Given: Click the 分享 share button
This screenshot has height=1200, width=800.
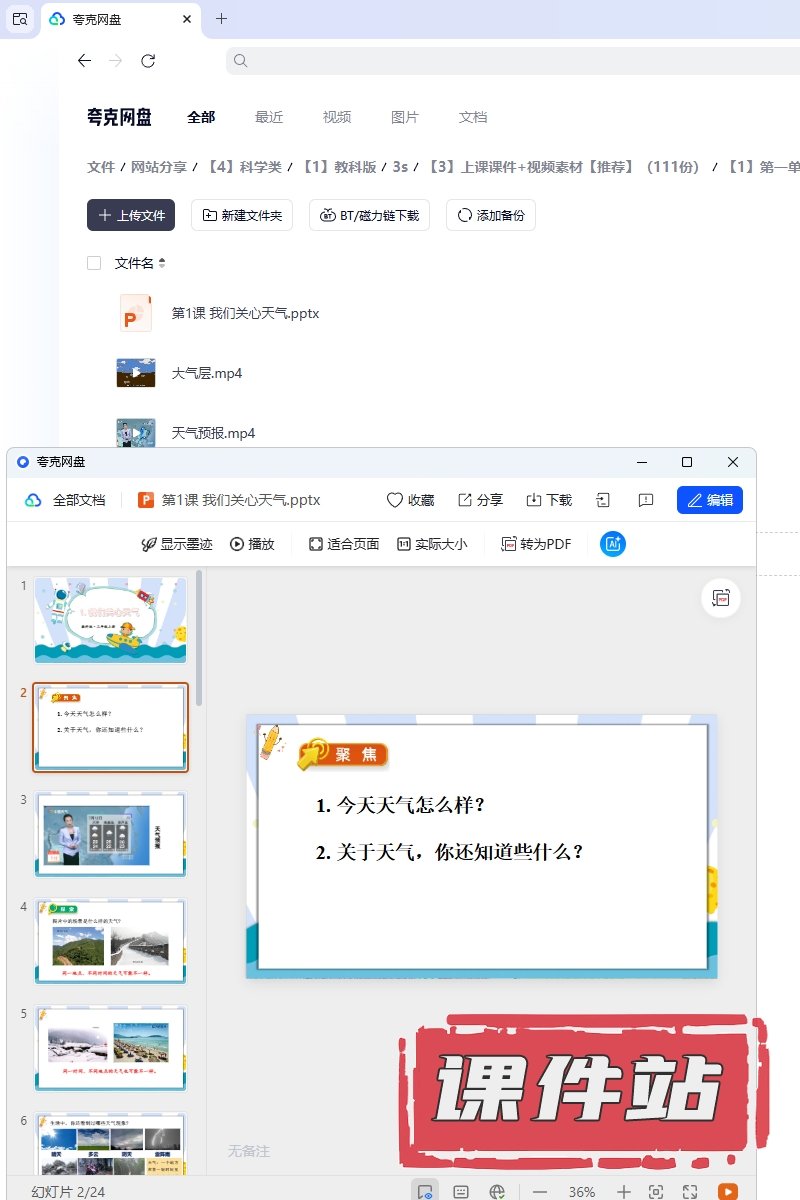Looking at the screenshot, I should click(x=480, y=500).
